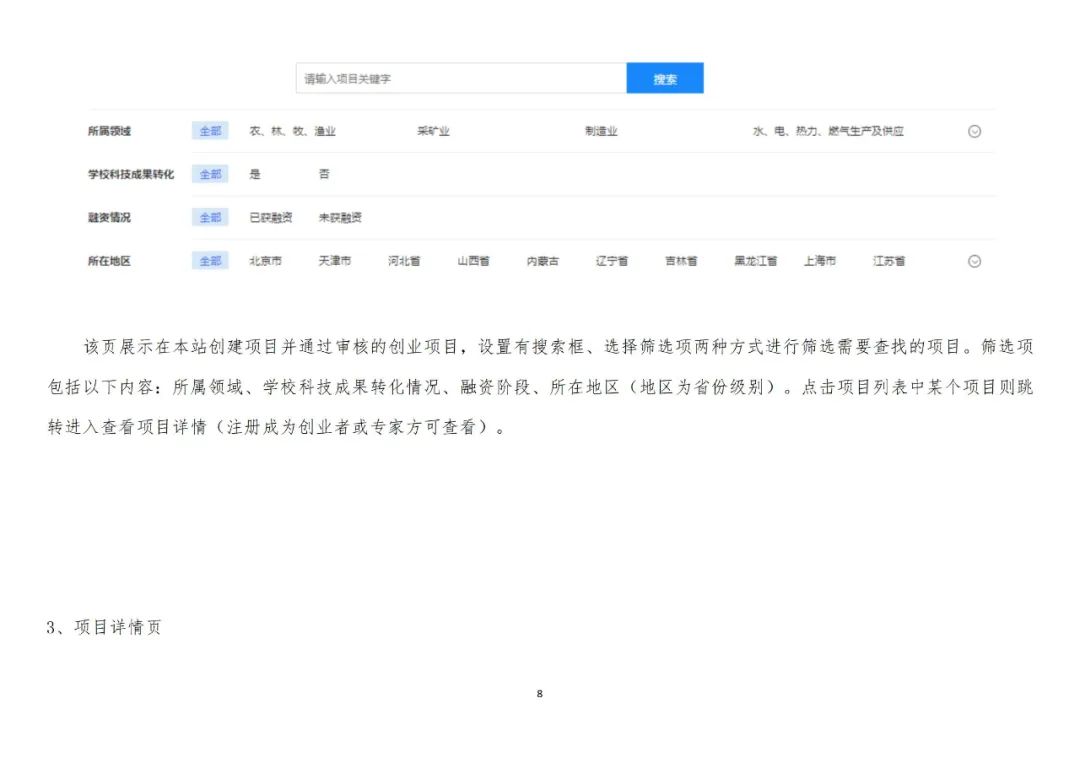
Task: Expand more options in the 所属领域 row
Action: tap(974, 131)
